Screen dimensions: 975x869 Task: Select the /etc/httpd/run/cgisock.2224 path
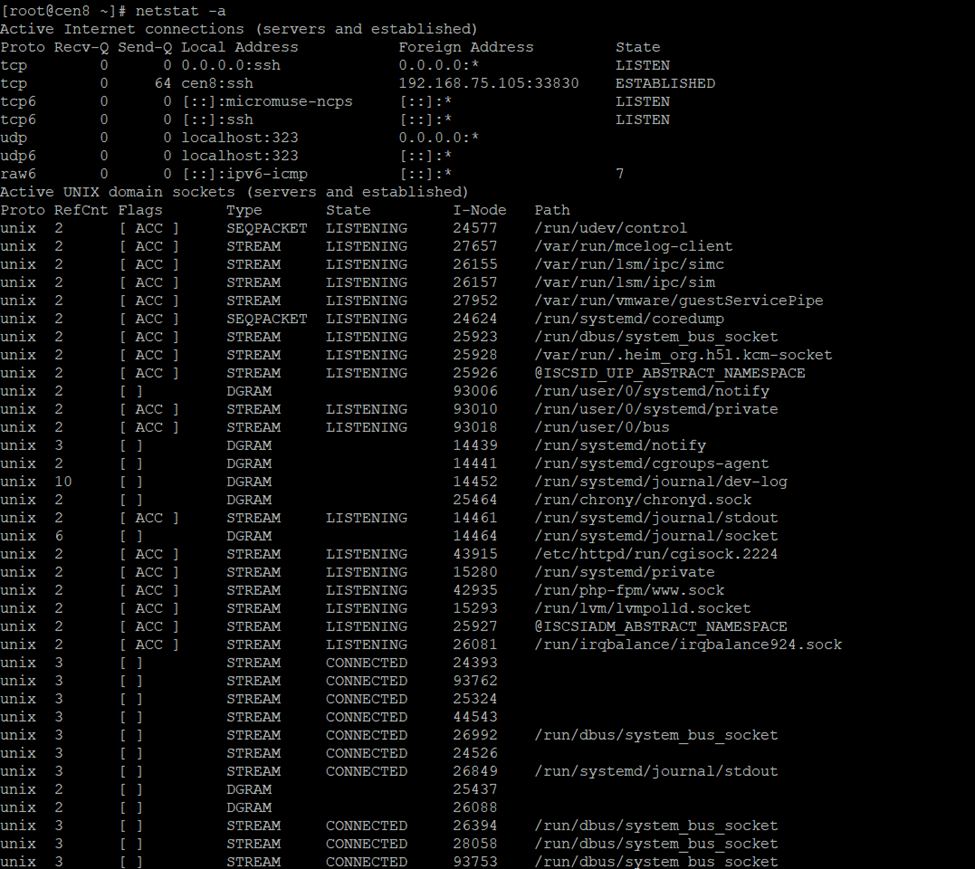point(656,554)
